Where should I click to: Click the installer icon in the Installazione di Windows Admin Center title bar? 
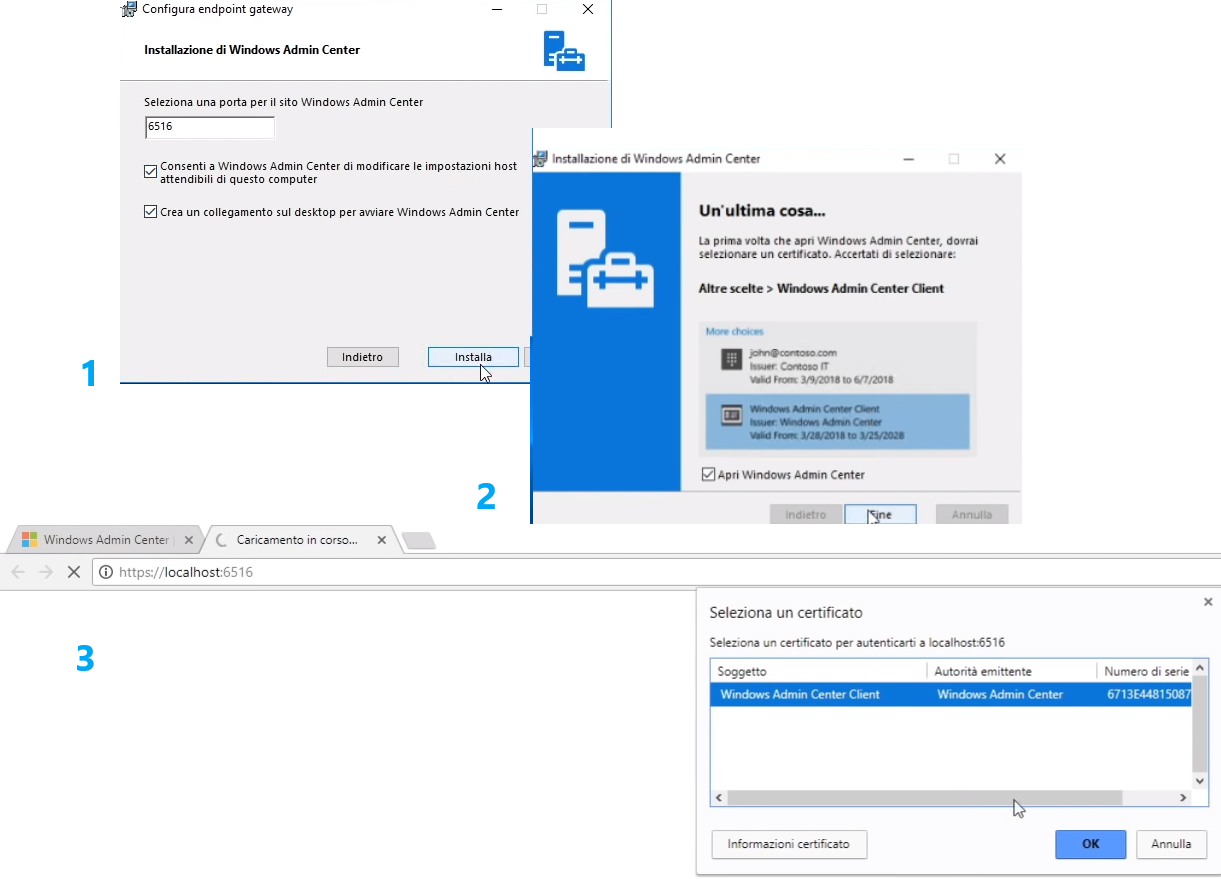[x=540, y=158]
